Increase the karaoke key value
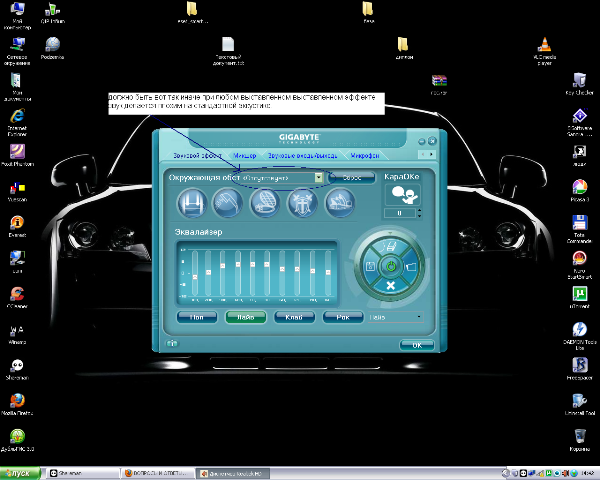600x480 pixels. 419,211
